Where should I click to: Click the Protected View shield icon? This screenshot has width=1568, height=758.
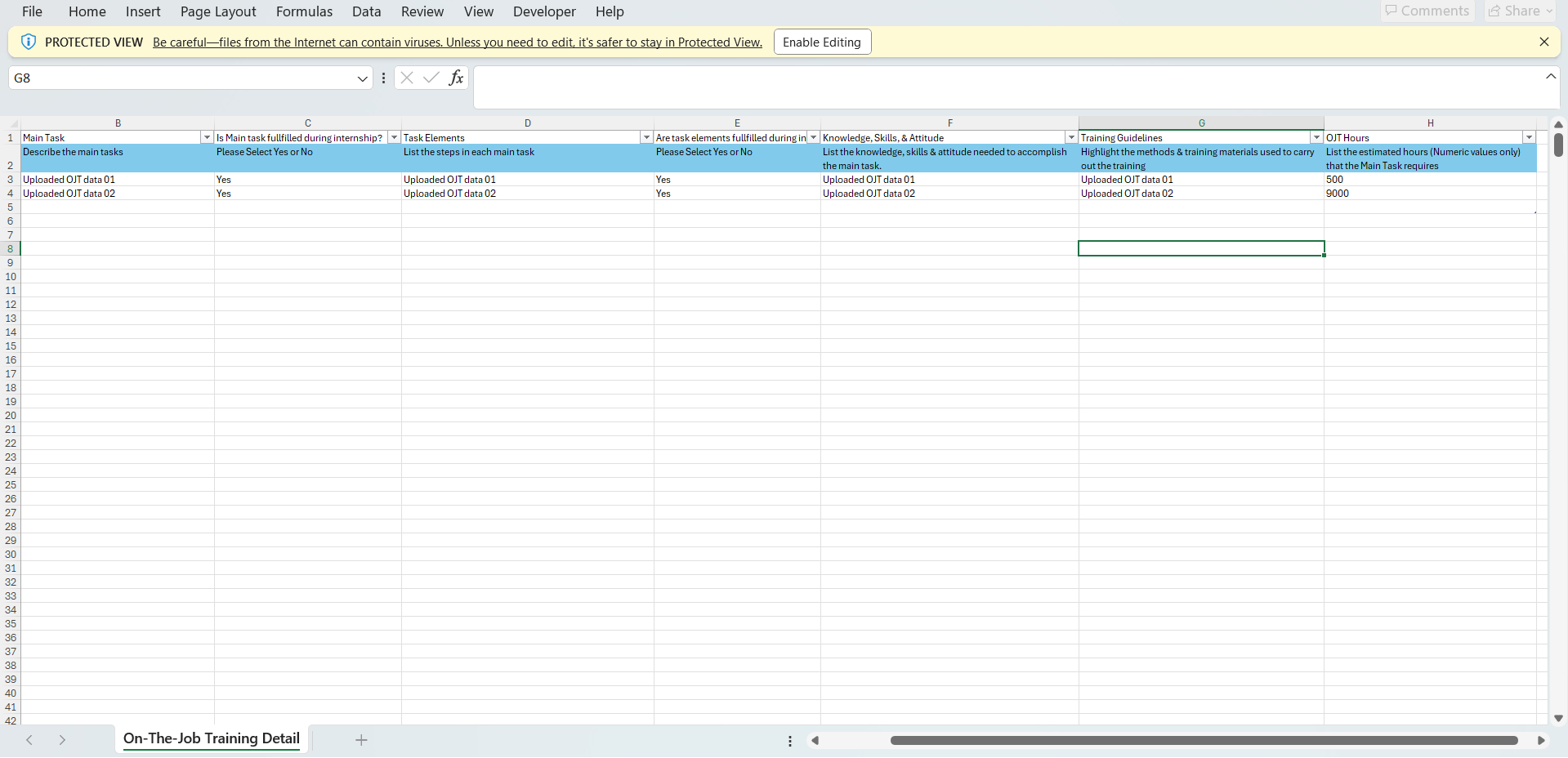pyautogui.click(x=29, y=42)
